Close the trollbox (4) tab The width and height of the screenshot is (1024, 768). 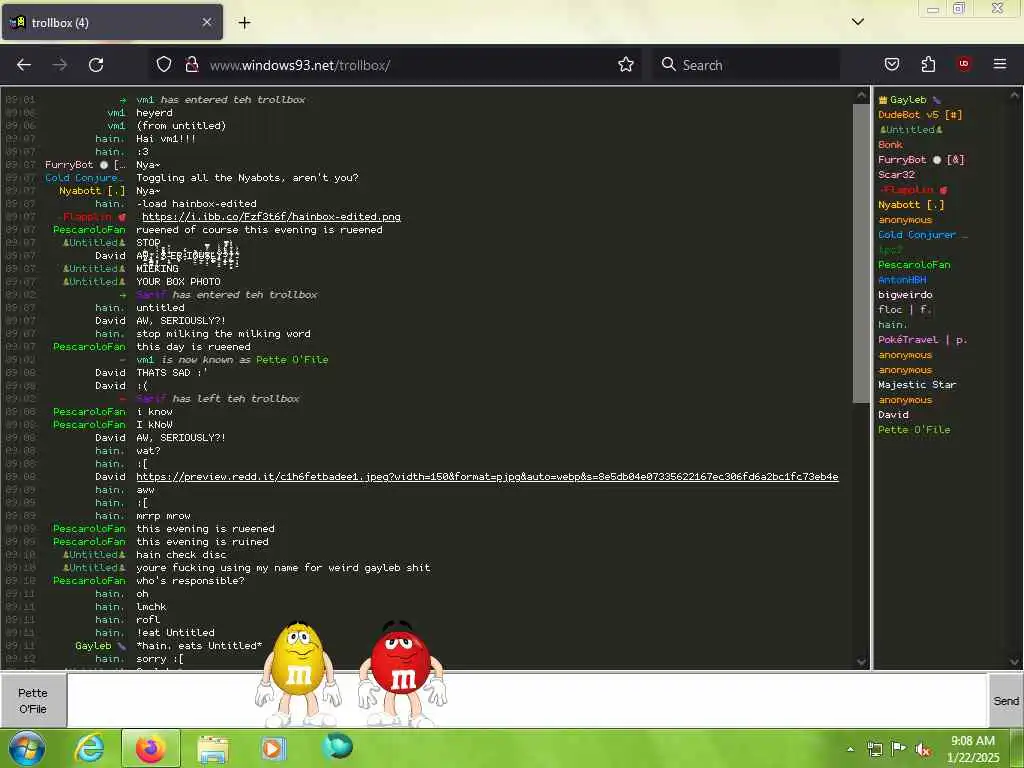click(x=206, y=22)
